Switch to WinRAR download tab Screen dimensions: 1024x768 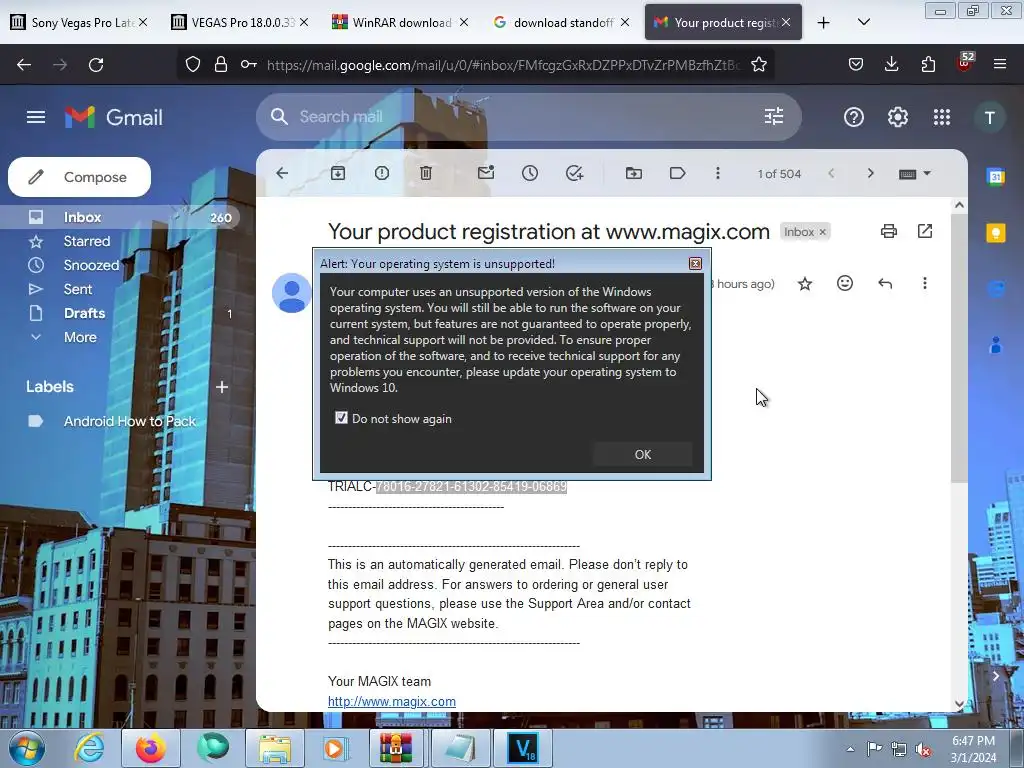click(401, 22)
